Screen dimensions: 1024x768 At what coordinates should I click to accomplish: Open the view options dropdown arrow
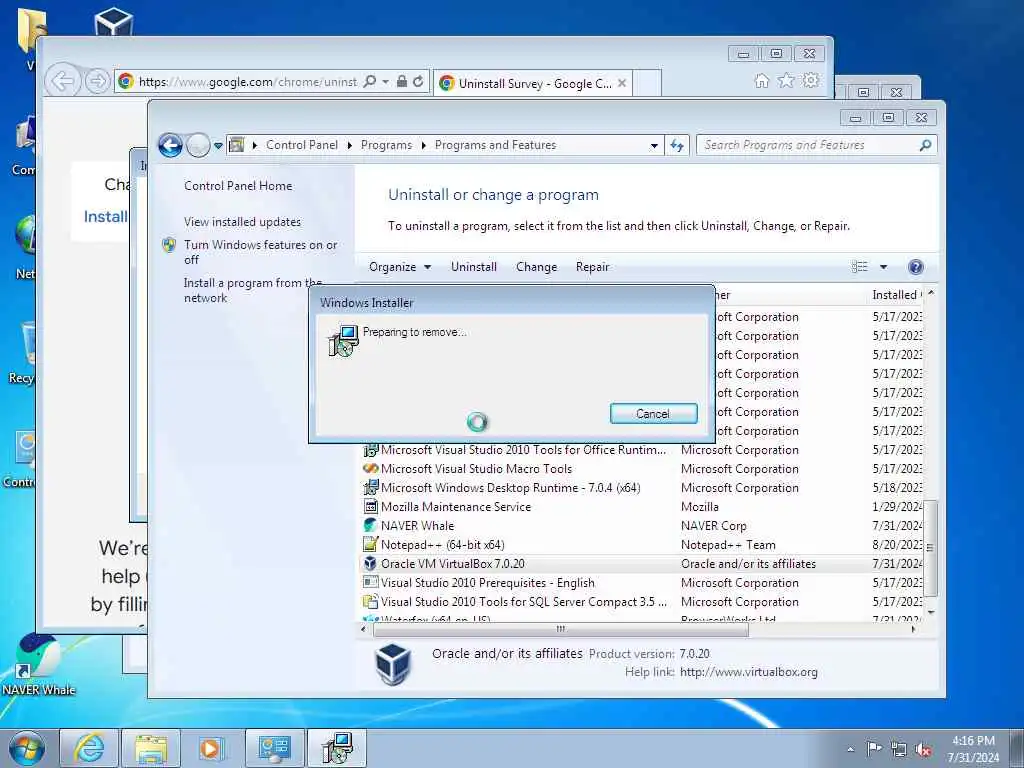coord(883,266)
